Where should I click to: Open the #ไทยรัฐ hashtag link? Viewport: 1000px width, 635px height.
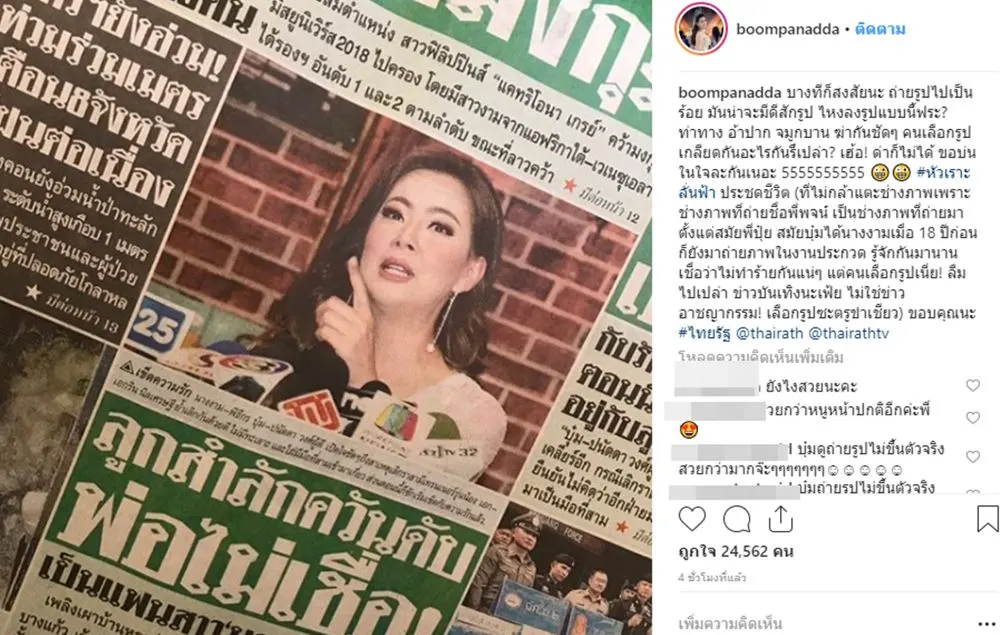coord(705,333)
